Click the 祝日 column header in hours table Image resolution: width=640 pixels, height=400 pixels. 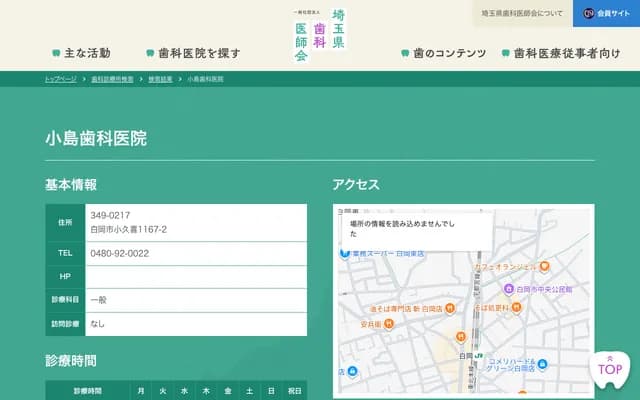pyautogui.click(x=294, y=391)
